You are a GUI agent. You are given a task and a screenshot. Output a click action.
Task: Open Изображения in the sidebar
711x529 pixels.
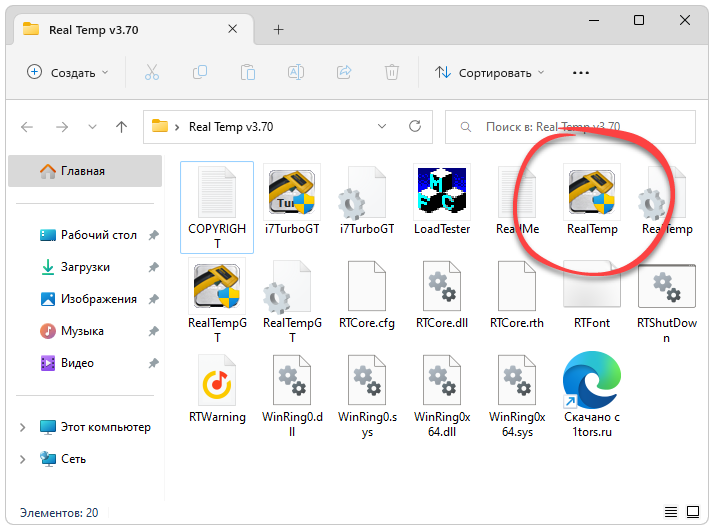[x=88, y=299]
